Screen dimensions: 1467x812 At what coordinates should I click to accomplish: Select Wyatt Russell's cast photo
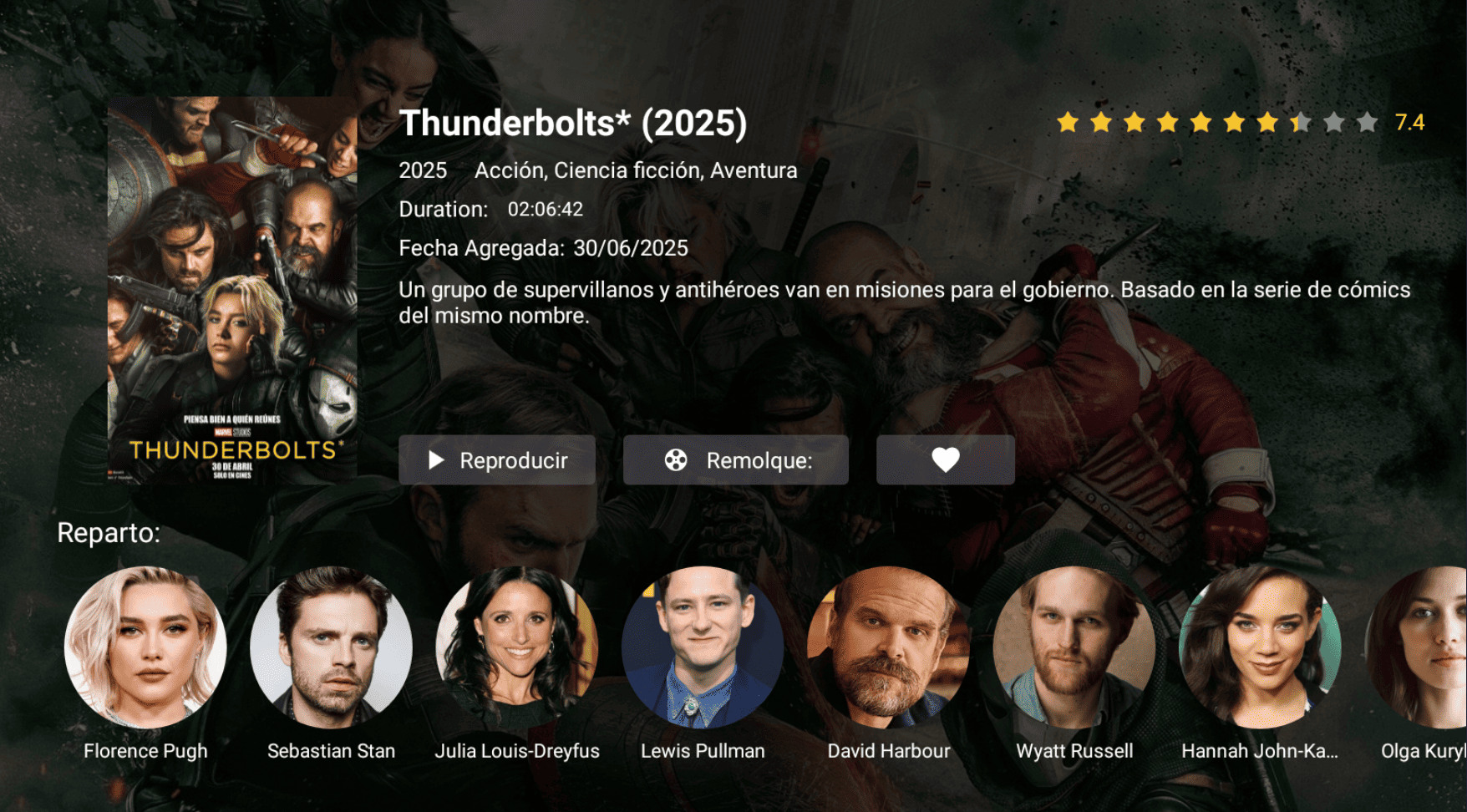click(1074, 647)
